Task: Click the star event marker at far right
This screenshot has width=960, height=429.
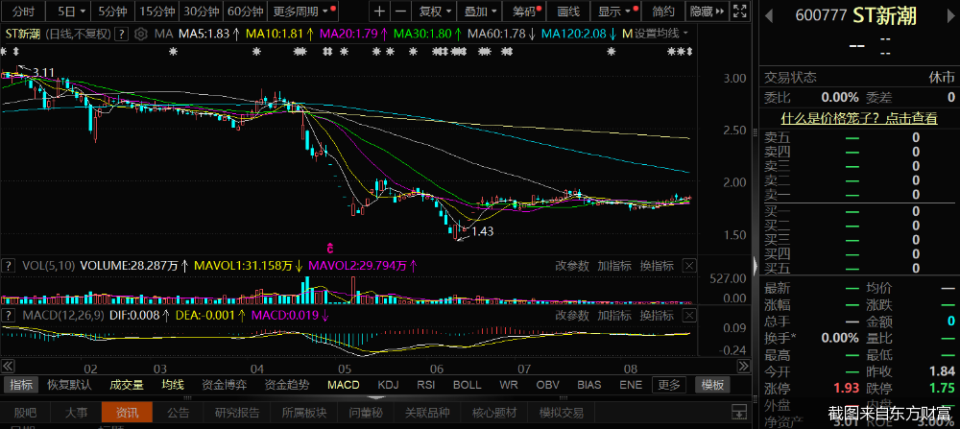Action: 689,52
